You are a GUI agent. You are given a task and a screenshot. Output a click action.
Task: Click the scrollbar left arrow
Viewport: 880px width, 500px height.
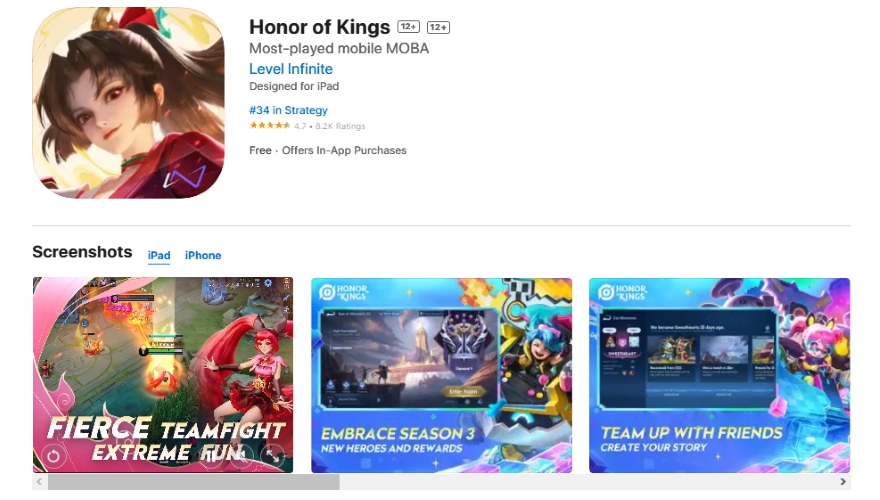[x=39, y=481]
